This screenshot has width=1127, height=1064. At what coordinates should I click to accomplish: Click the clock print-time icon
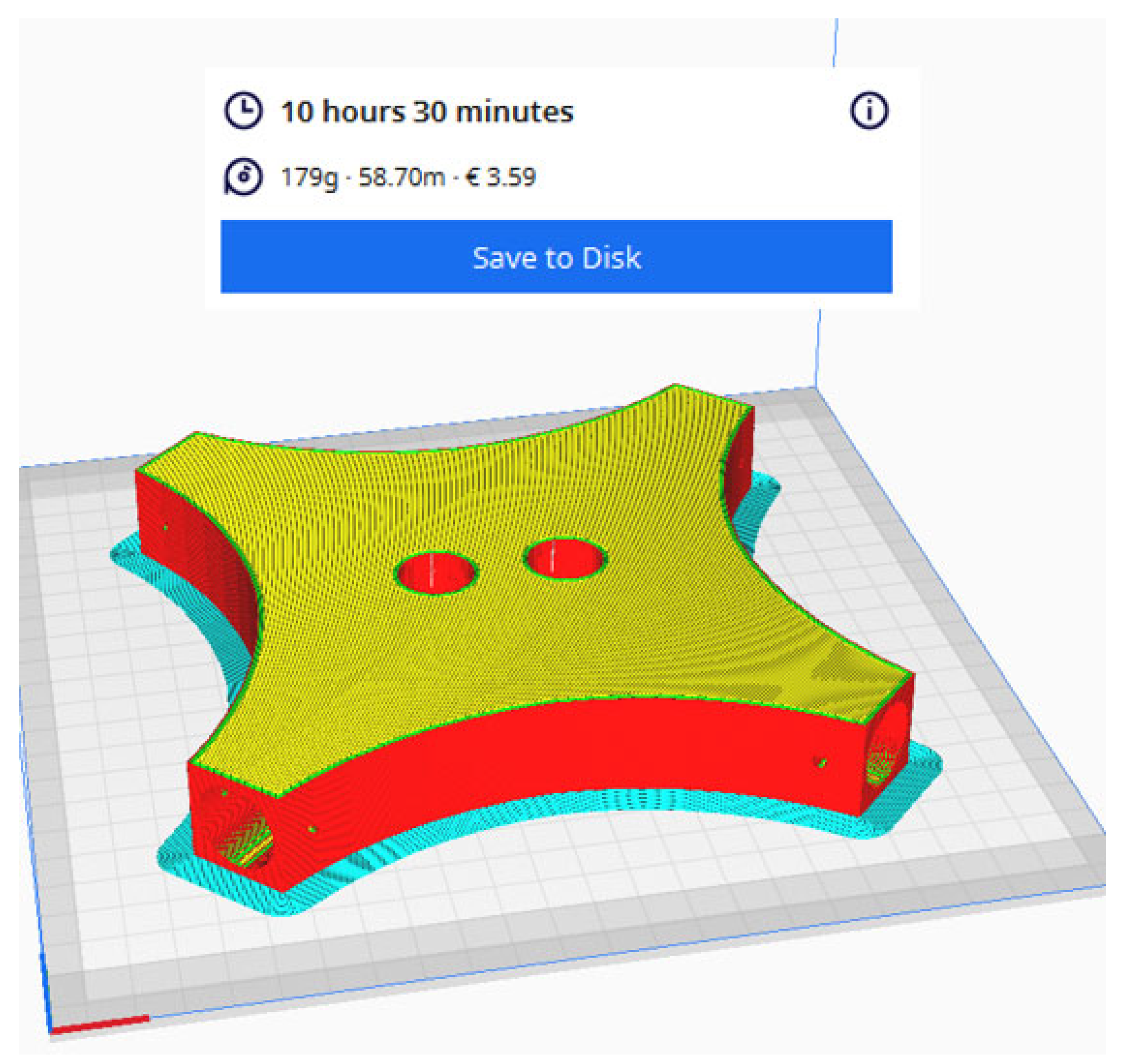click(243, 111)
